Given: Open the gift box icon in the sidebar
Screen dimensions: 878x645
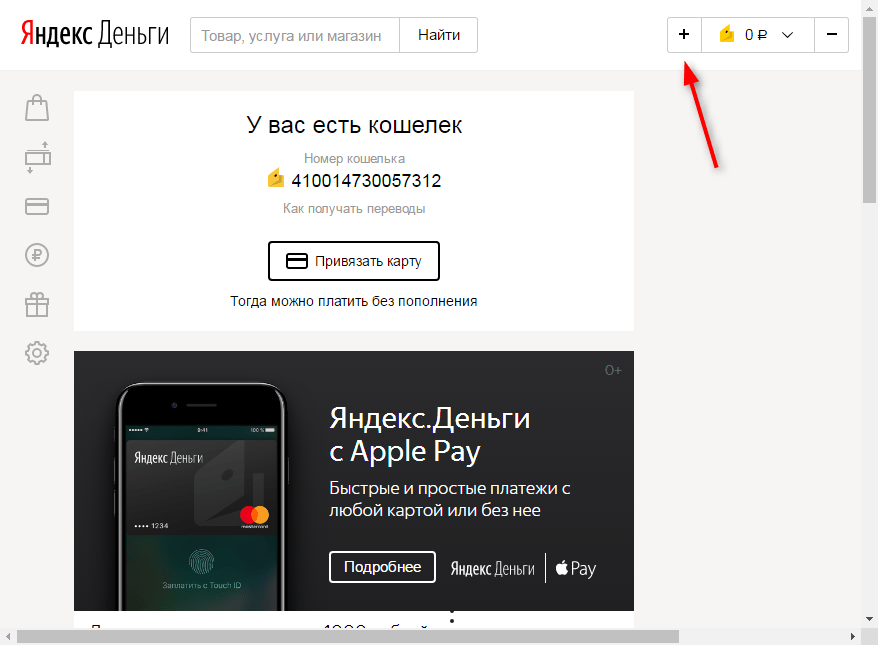Looking at the screenshot, I should 37,305.
